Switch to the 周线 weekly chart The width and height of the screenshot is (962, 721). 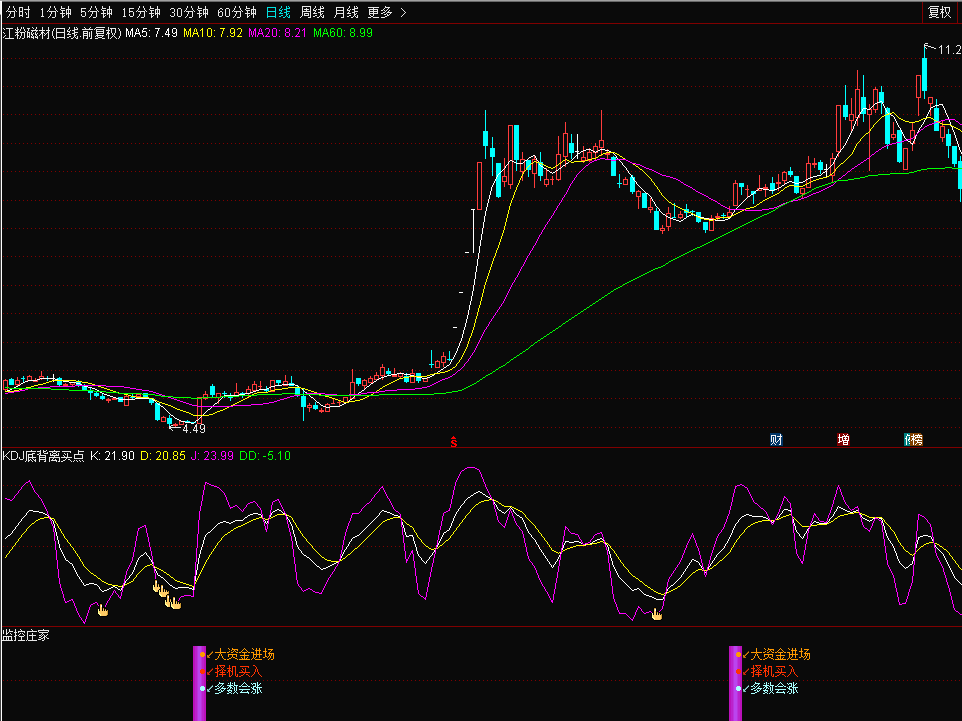coord(312,12)
